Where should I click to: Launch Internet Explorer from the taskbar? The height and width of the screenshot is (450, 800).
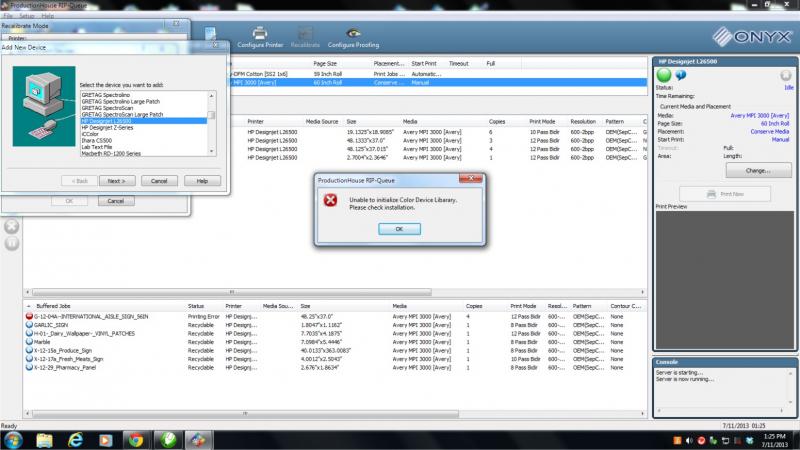pos(76,440)
